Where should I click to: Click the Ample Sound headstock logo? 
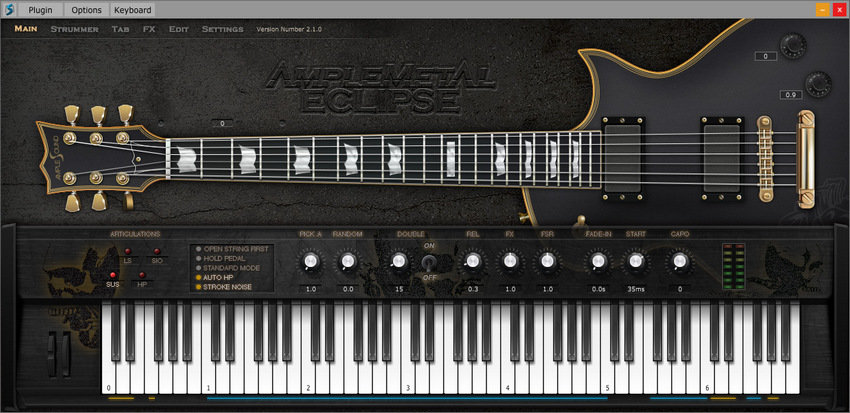(x=54, y=158)
